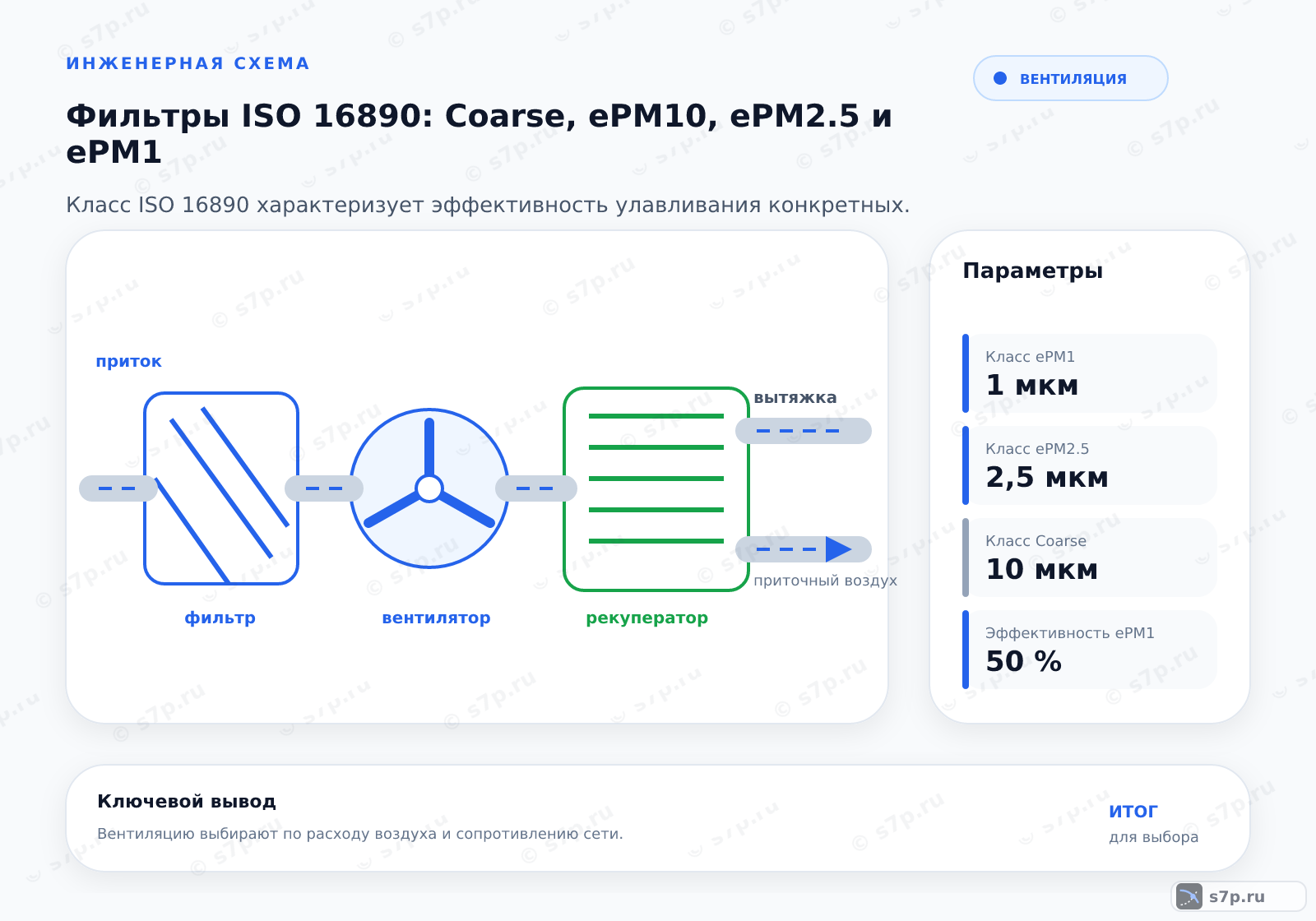
Task: Select the Класс ePM2.5 parameter card
Action: (1090, 465)
